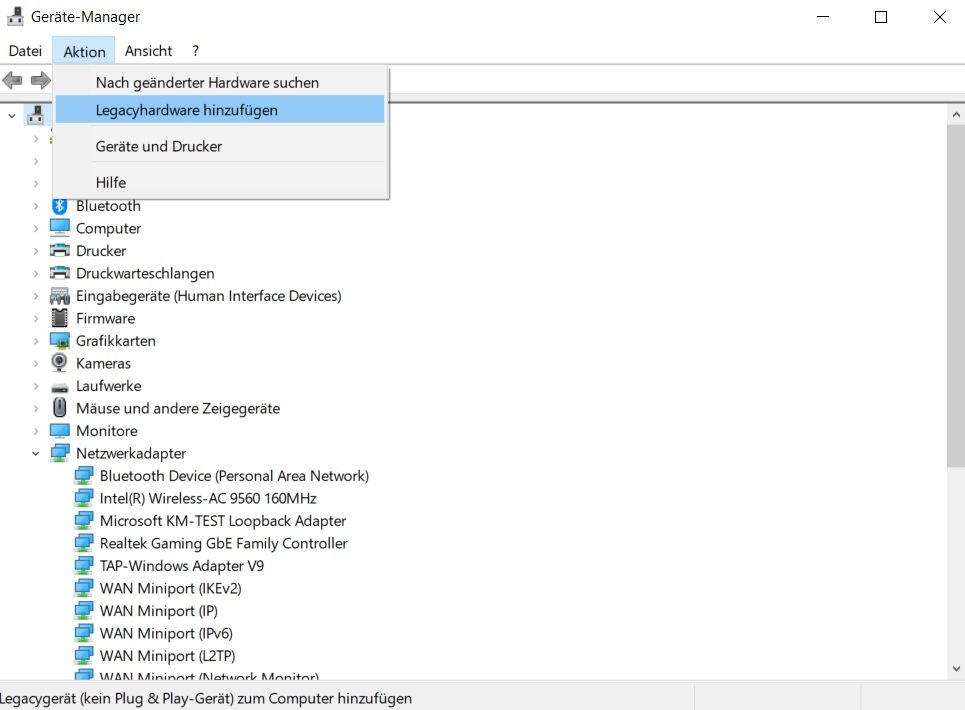965x710 pixels.
Task: Select TAP-Windows Adapter V9 entry
Action: (182, 566)
